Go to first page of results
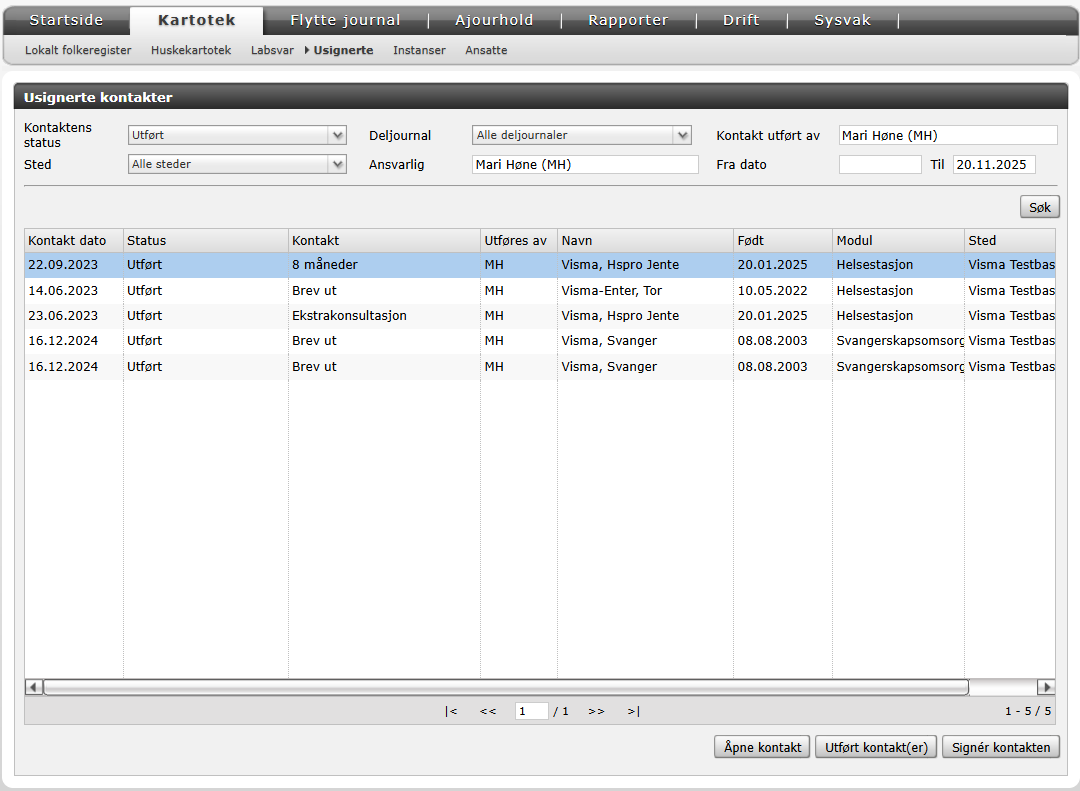The height and width of the screenshot is (791, 1080). click(x=452, y=711)
